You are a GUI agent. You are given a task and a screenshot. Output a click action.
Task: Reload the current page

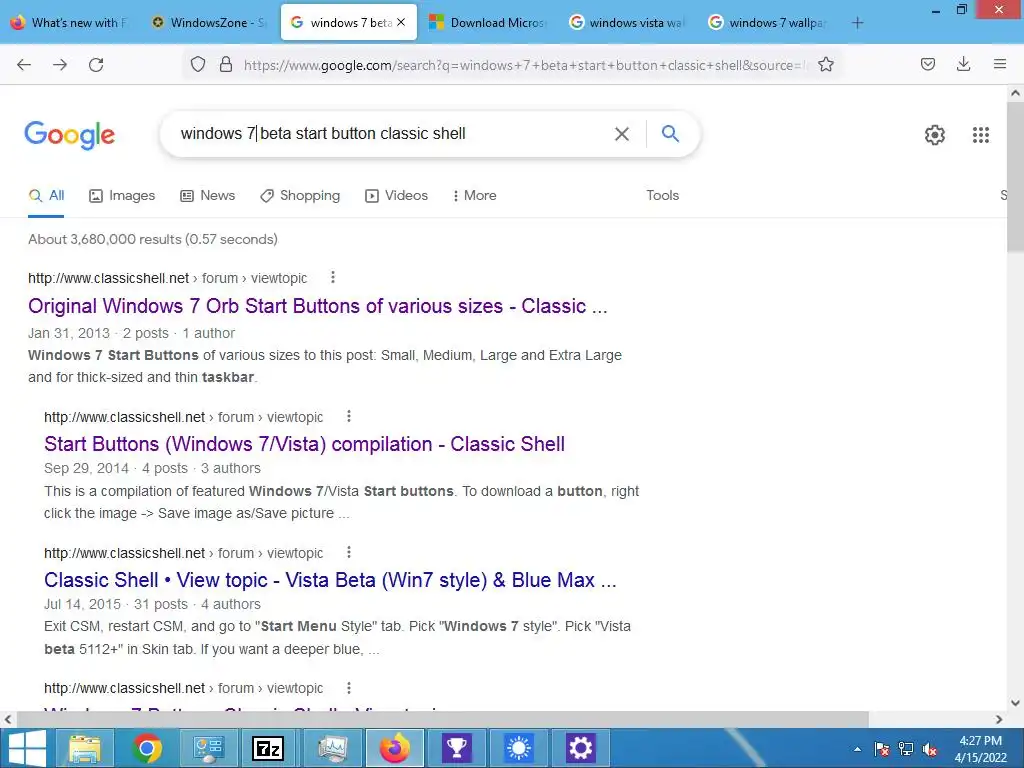point(96,65)
